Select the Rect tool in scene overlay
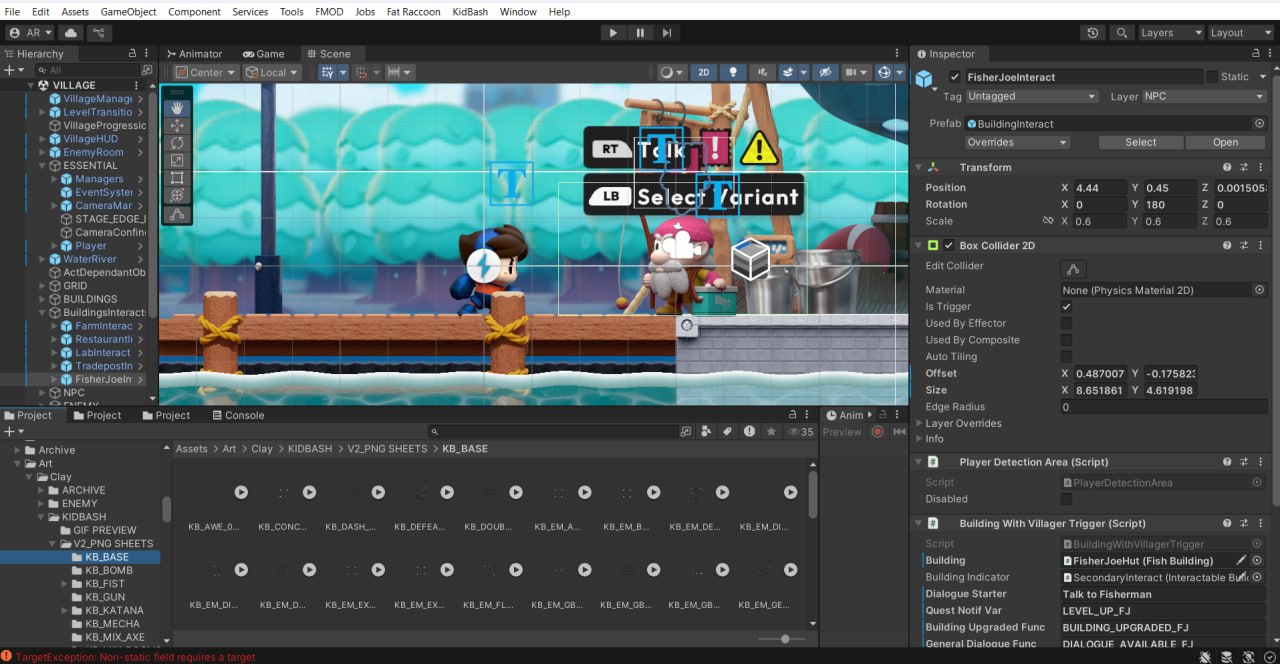Viewport: 1280px width, 664px height. tap(177, 178)
